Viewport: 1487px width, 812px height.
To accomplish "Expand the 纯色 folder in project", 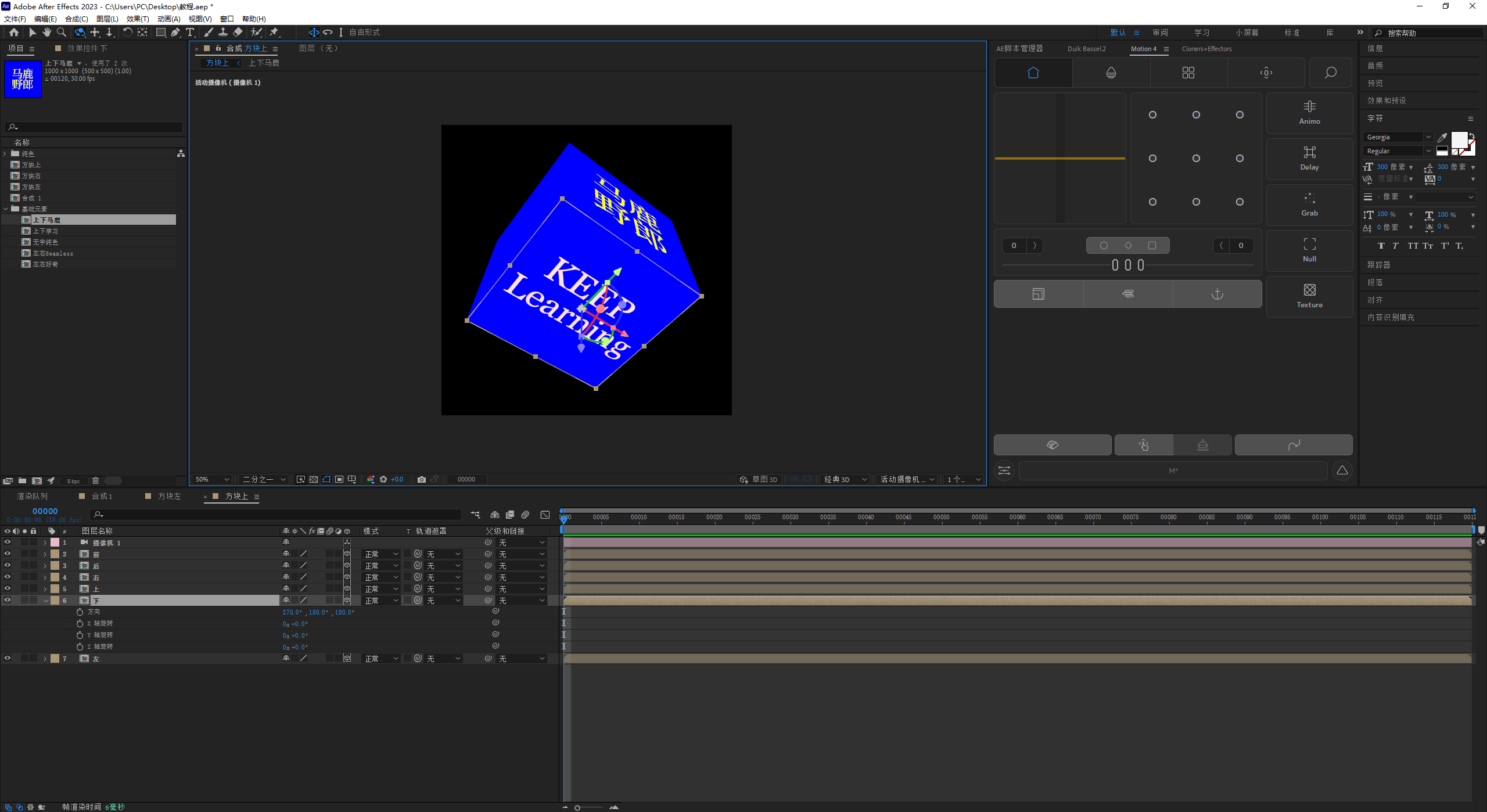I will tap(5, 154).
